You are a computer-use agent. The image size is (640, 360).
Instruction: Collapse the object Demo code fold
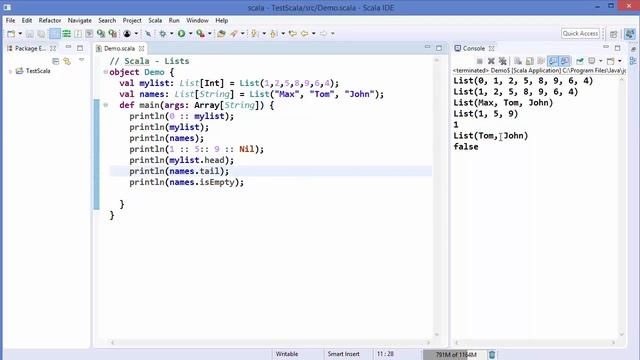(105, 72)
